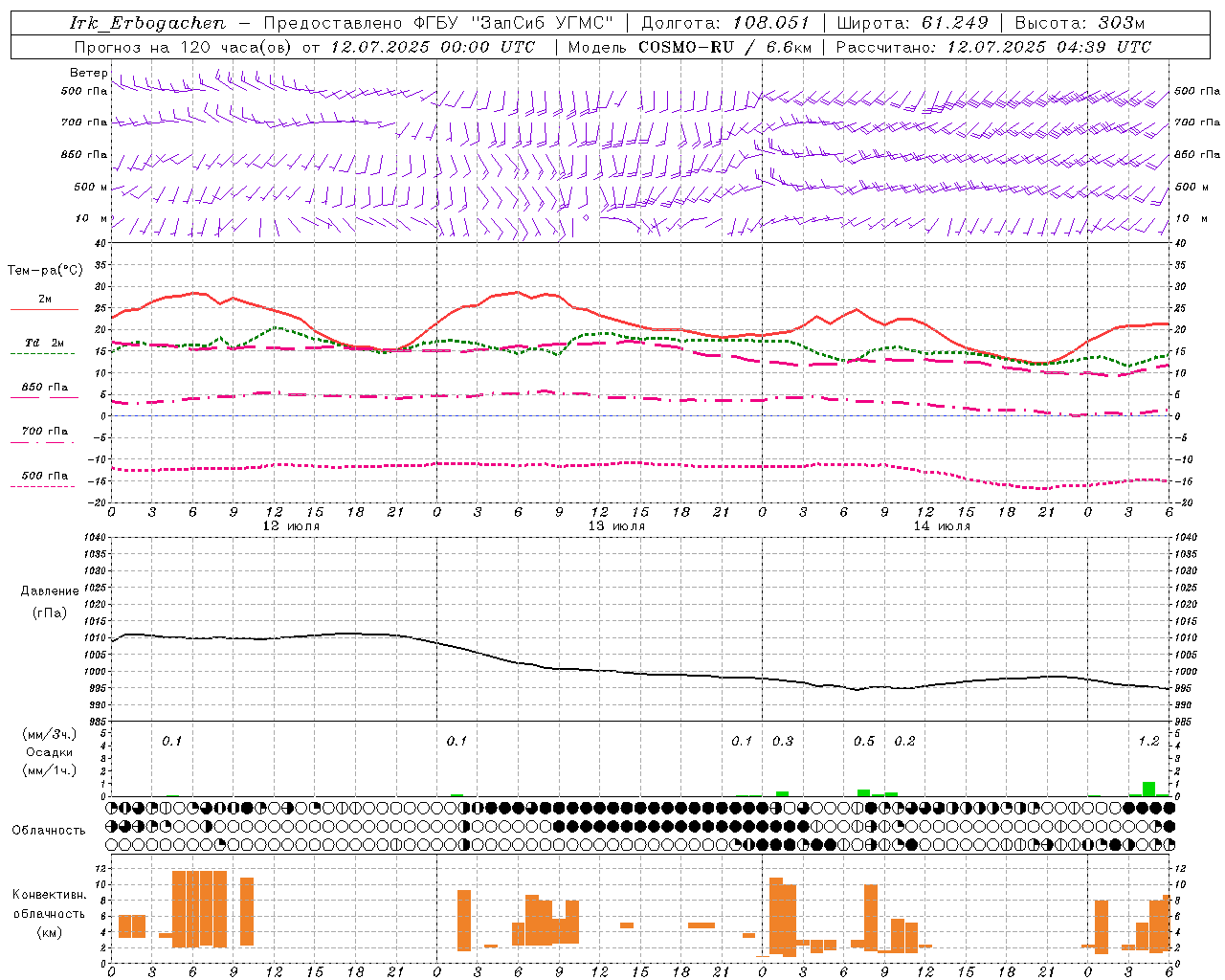Screen dimensions: 1225x980
Task: Click the "Давление" pressure panel label
Action: (x=50, y=591)
